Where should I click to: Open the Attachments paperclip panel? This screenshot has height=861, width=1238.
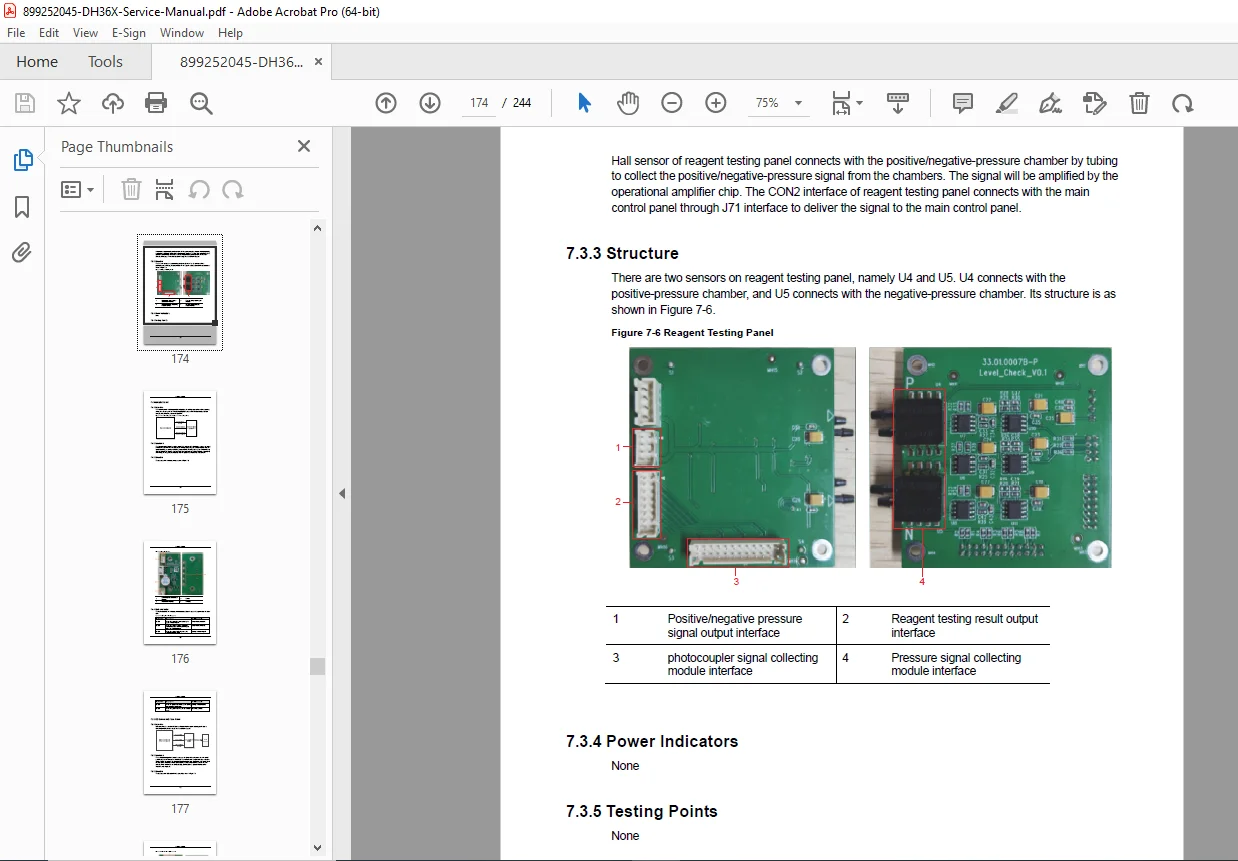pyautogui.click(x=22, y=253)
